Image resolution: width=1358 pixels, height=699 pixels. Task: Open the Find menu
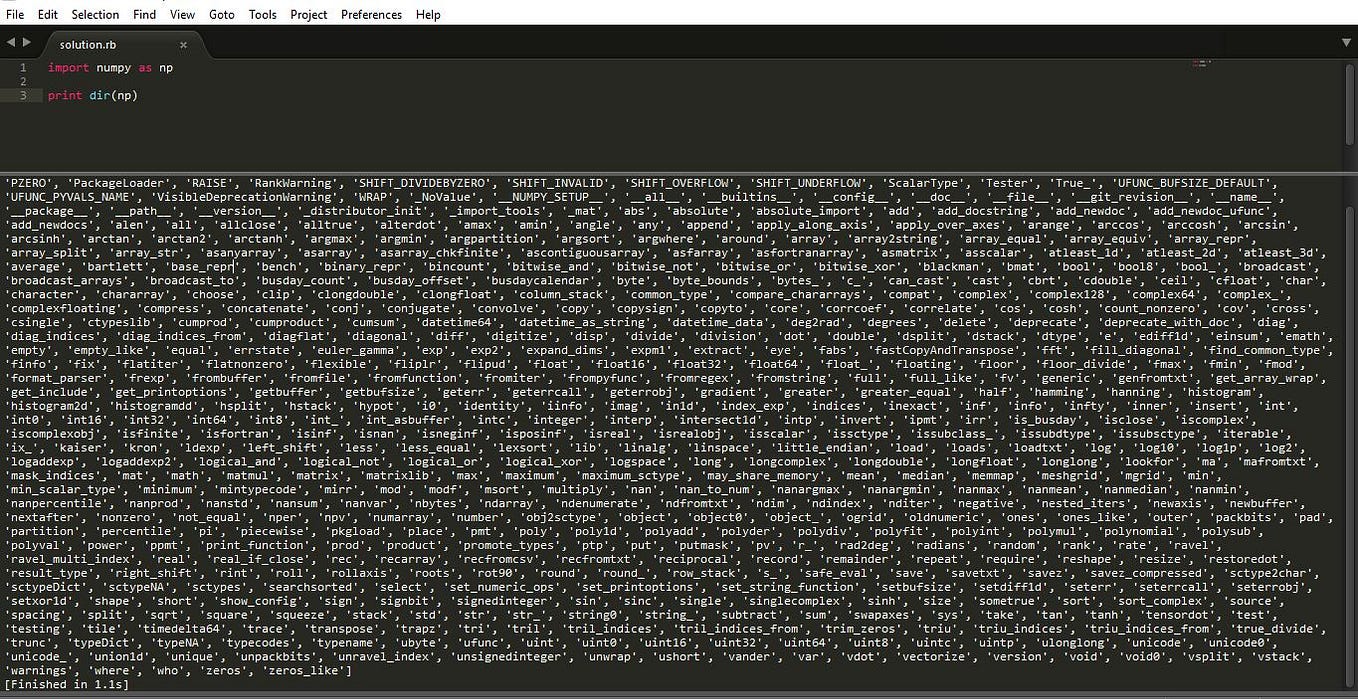(x=143, y=14)
